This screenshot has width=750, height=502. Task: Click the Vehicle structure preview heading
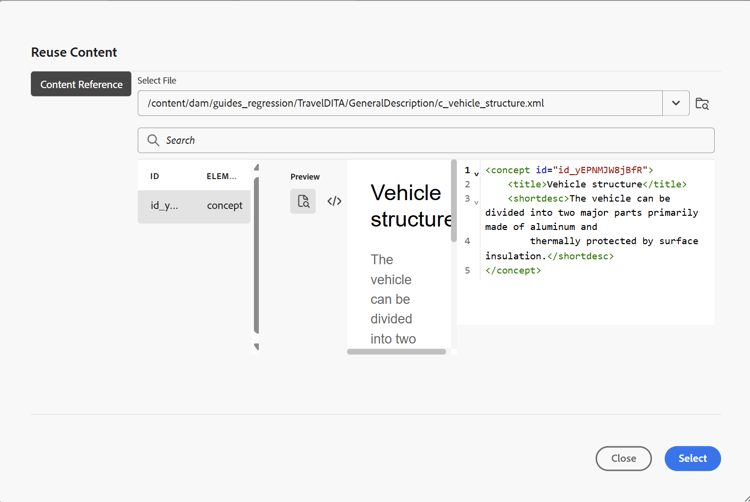pyautogui.click(x=410, y=206)
